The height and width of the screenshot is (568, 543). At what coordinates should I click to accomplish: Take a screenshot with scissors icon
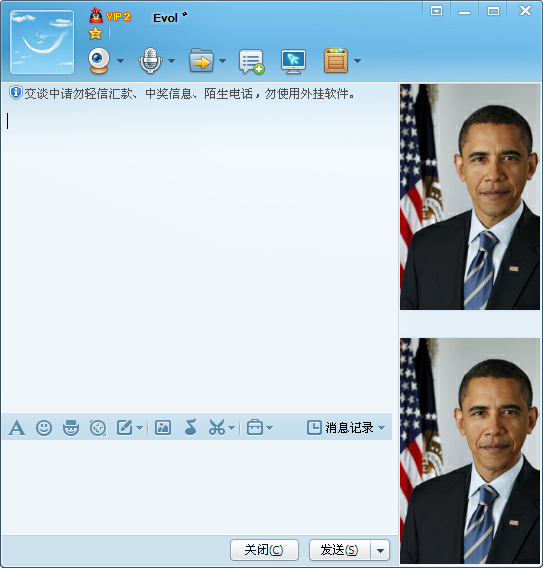(217, 427)
